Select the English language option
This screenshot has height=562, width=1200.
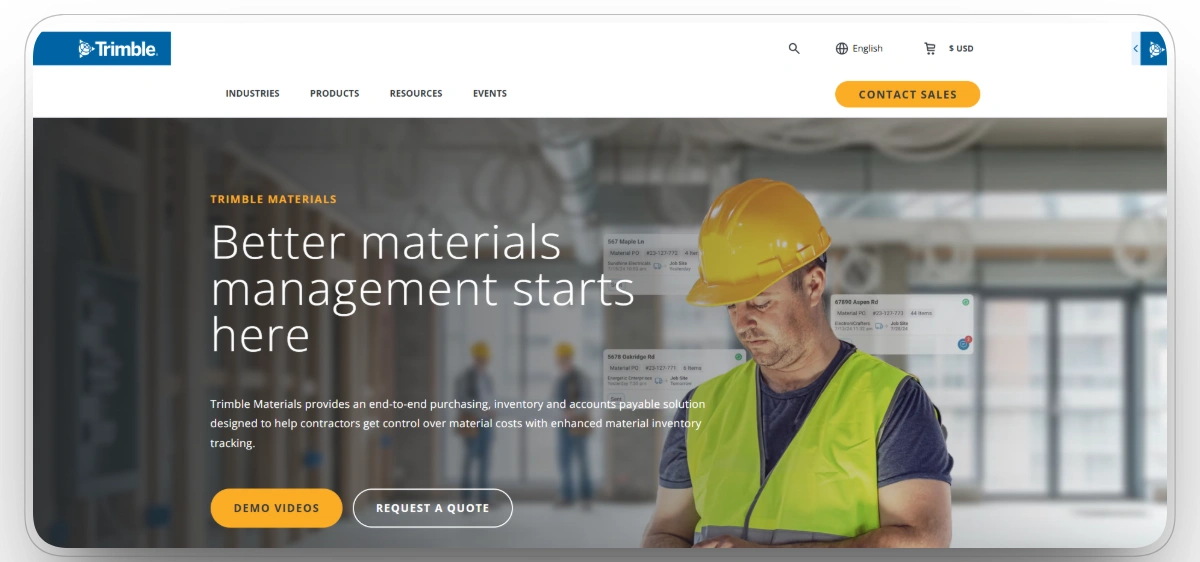[x=868, y=48]
